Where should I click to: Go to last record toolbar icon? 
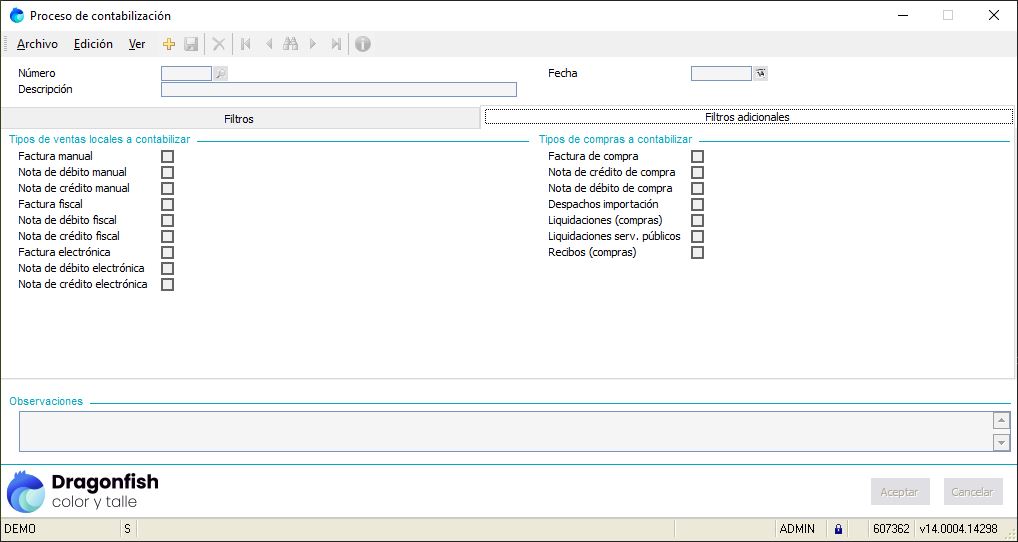pyautogui.click(x=336, y=44)
